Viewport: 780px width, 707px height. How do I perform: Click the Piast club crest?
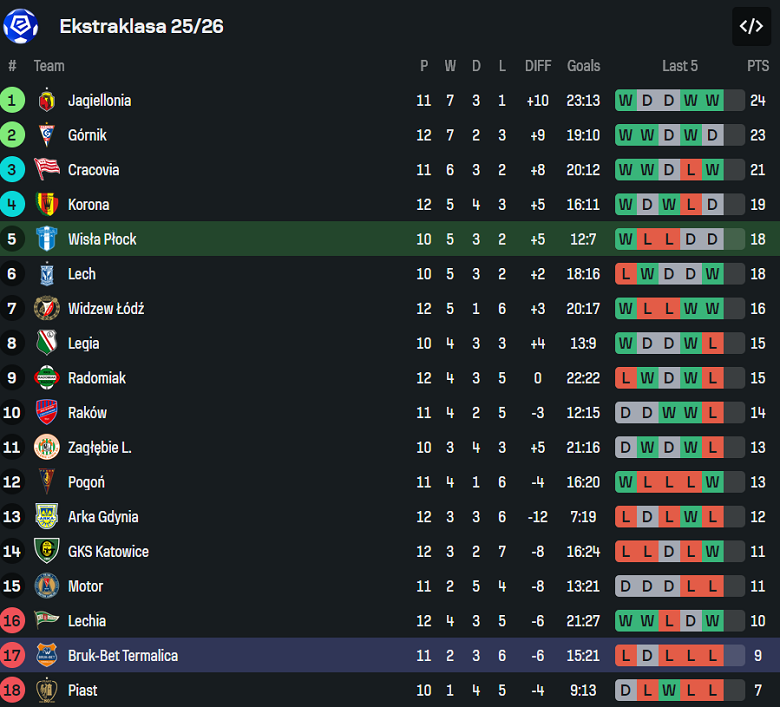point(46,690)
